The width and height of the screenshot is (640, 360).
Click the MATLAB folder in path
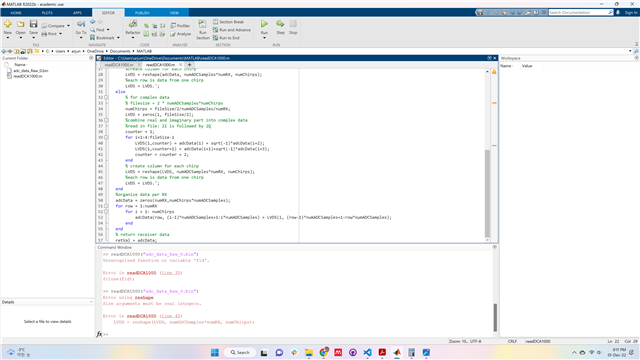click(144, 51)
